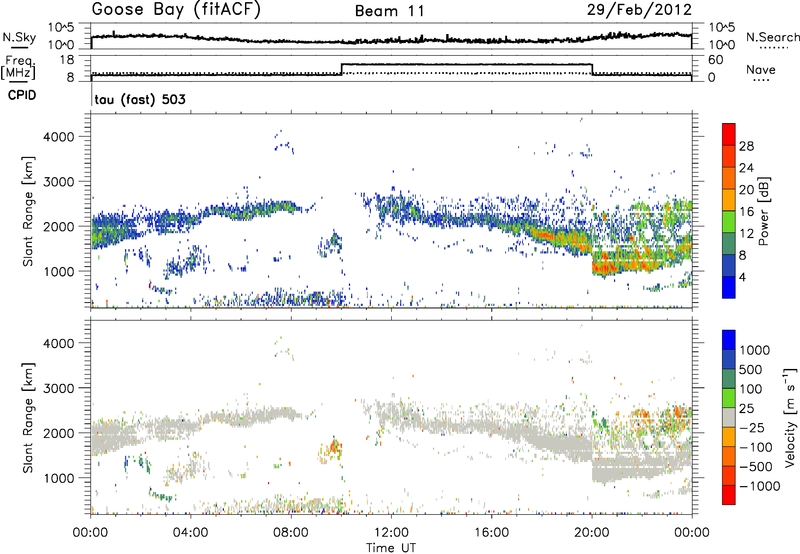The height and width of the screenshot is (554, 800).
Task: Click the '16:00' time axis label
Action: point(491,533)
